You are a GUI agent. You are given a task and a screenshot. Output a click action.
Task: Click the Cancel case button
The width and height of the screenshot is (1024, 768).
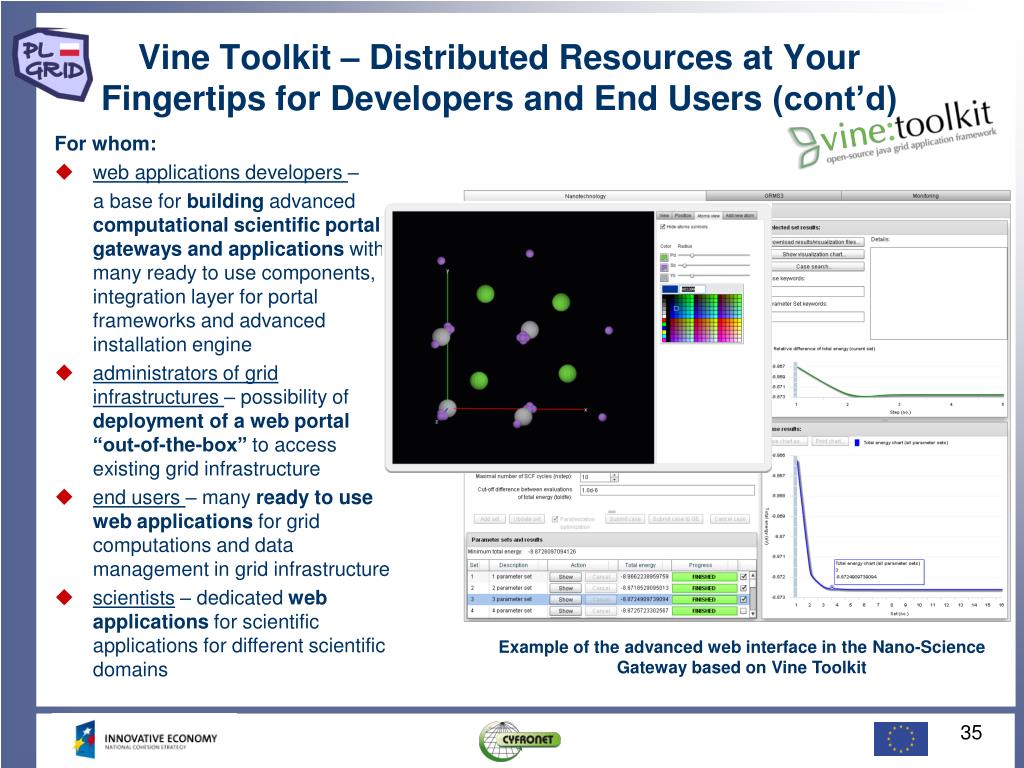click(x=729, y=519)
